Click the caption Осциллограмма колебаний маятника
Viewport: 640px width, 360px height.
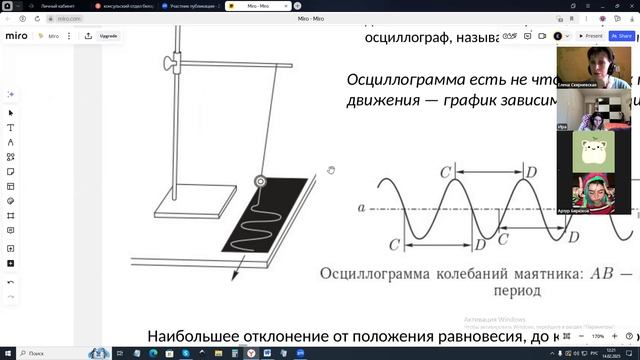(x=452, y=273)
